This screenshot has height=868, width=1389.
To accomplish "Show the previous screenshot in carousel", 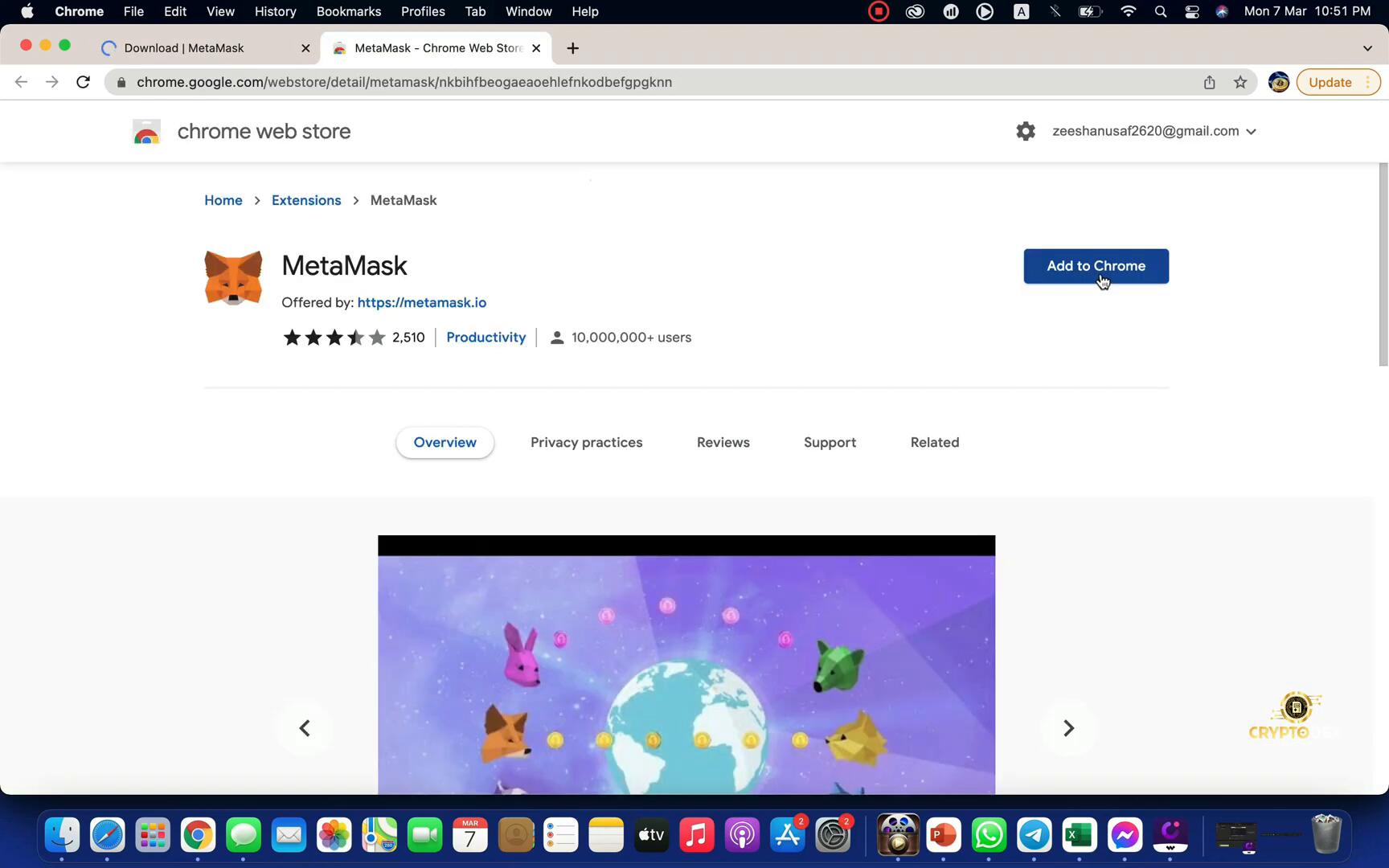I will click(305, 728).
